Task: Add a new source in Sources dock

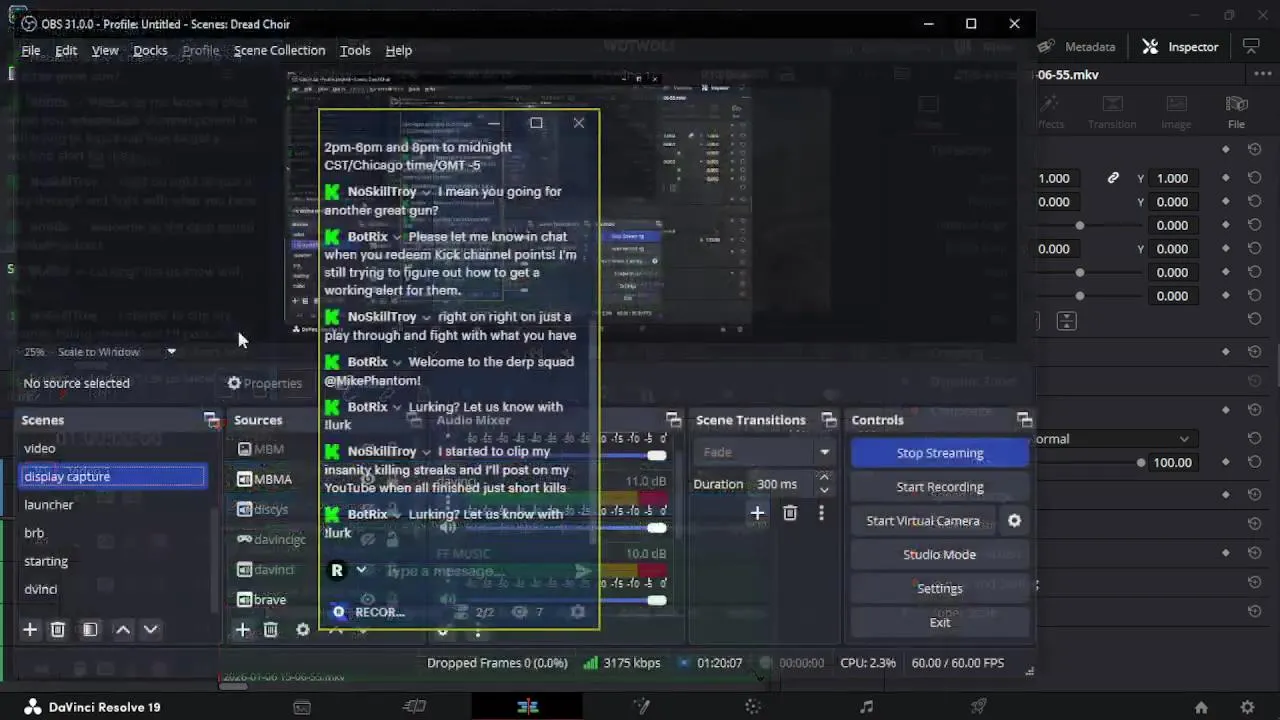Action: click(x=242, y=629)
